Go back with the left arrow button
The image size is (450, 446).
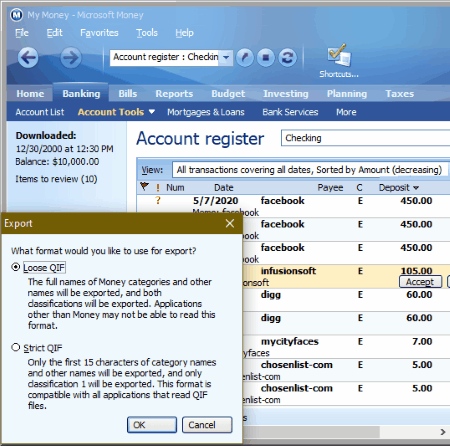click(x=28, y=58)
